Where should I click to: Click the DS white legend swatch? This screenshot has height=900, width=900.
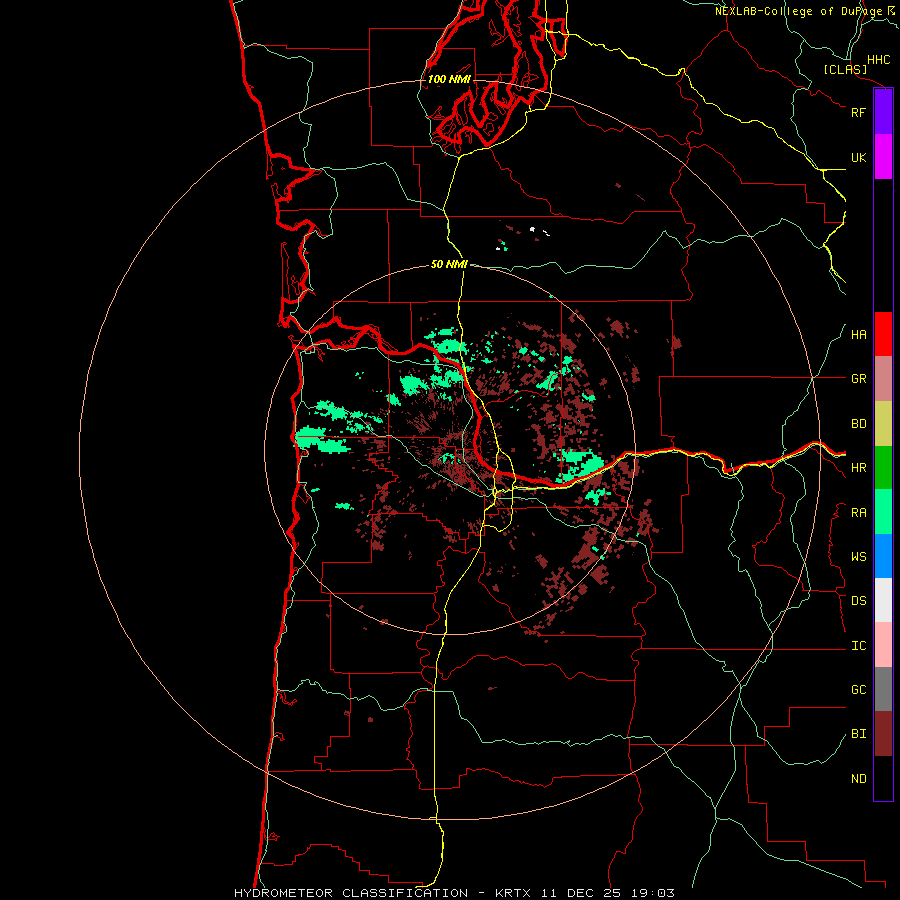click(883, 600)
